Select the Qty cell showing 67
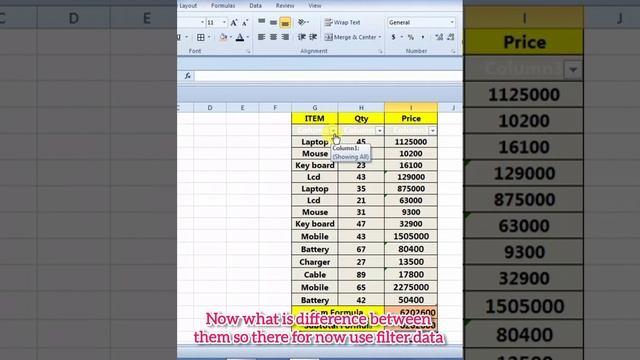 (361, 249)
